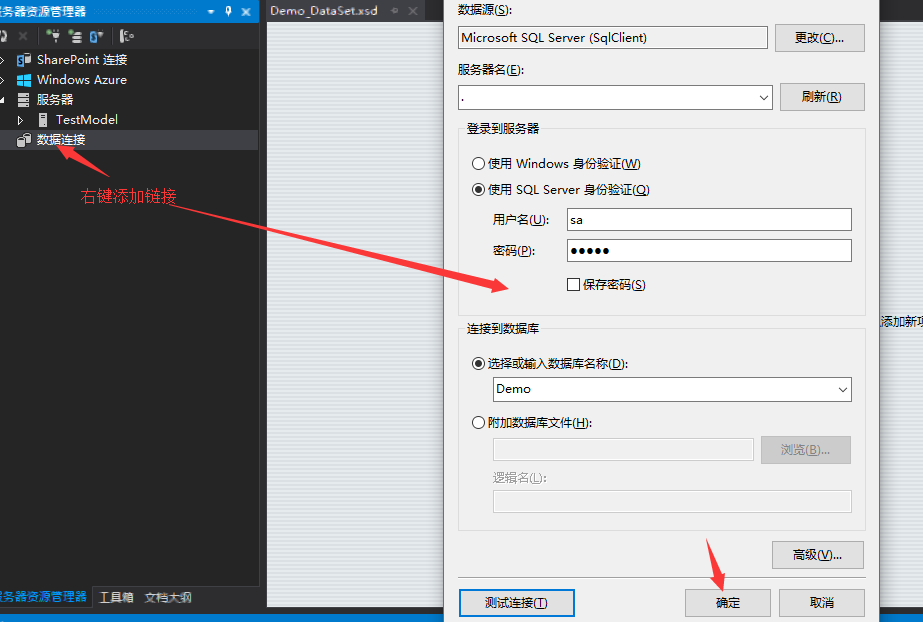Screen dimensions: 923x622
Task: Click the 刷新(R) button
Action: point(822,97)
